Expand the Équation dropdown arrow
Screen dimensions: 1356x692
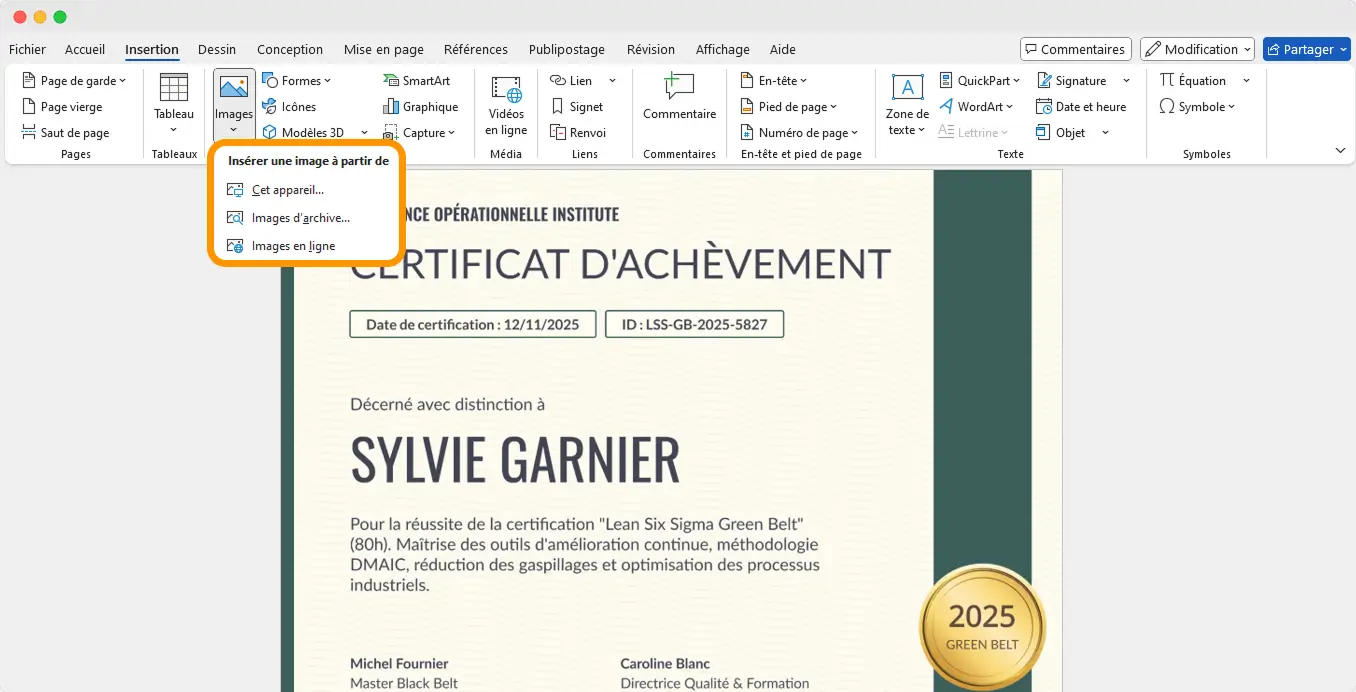point(1246,81)
